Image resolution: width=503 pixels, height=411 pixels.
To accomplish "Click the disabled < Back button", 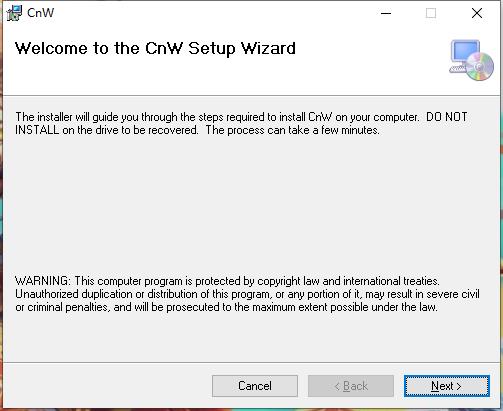I will 351,386.
